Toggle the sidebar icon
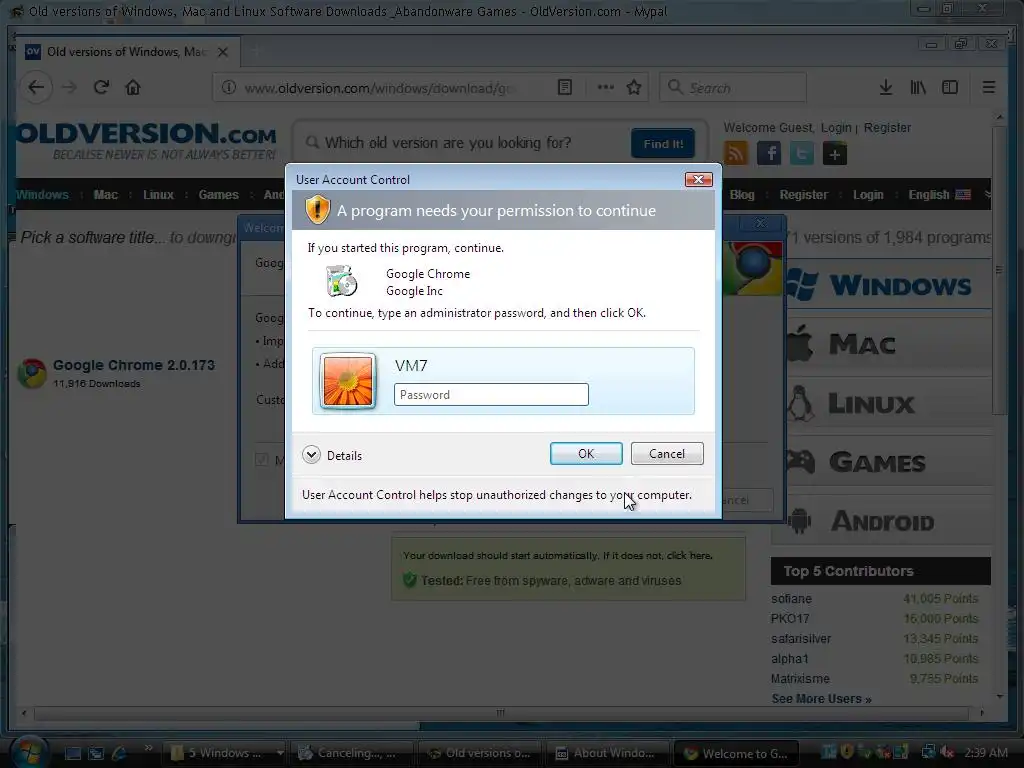 coord(950,88)
